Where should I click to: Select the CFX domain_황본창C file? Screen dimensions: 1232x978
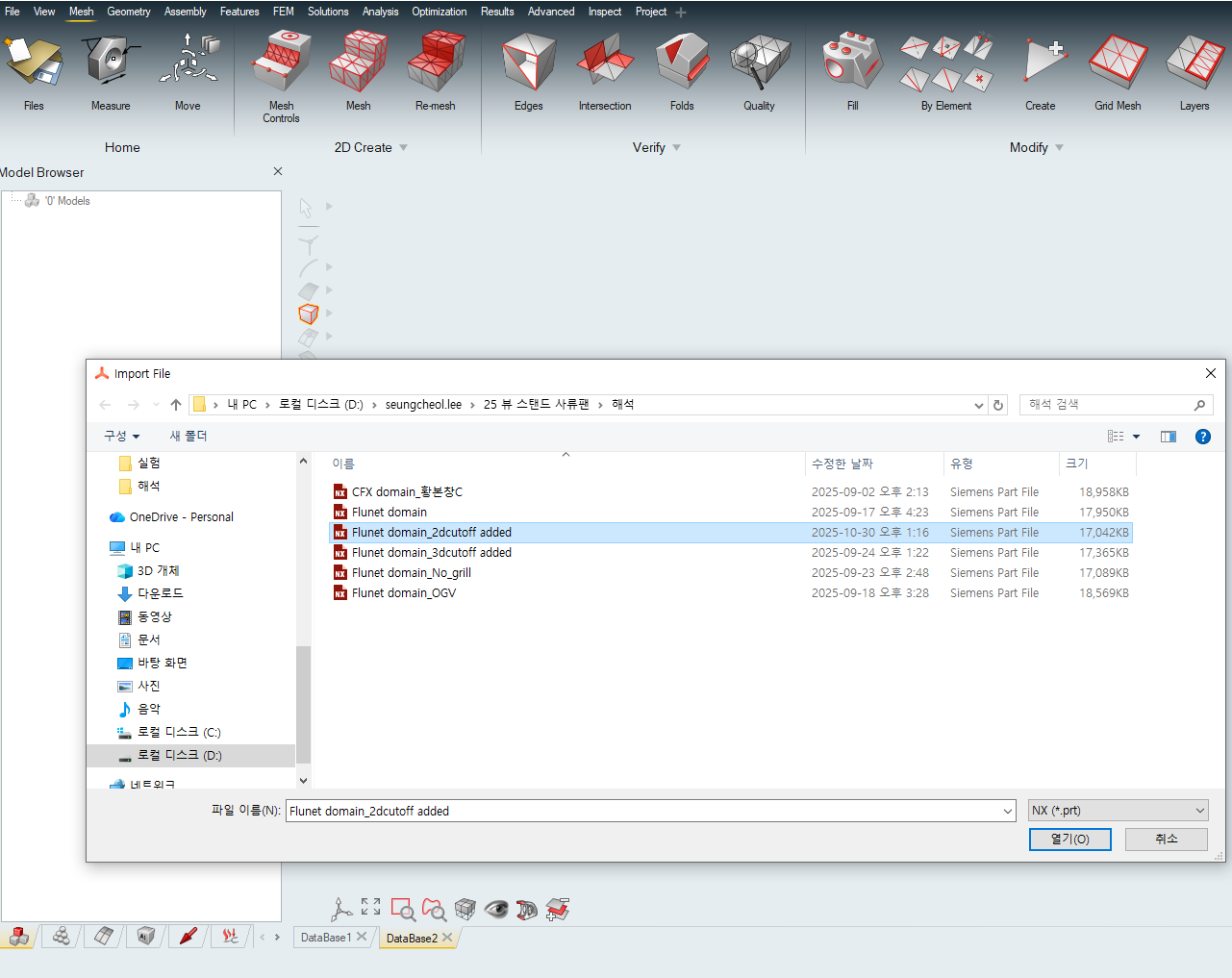tap(731, 492)
